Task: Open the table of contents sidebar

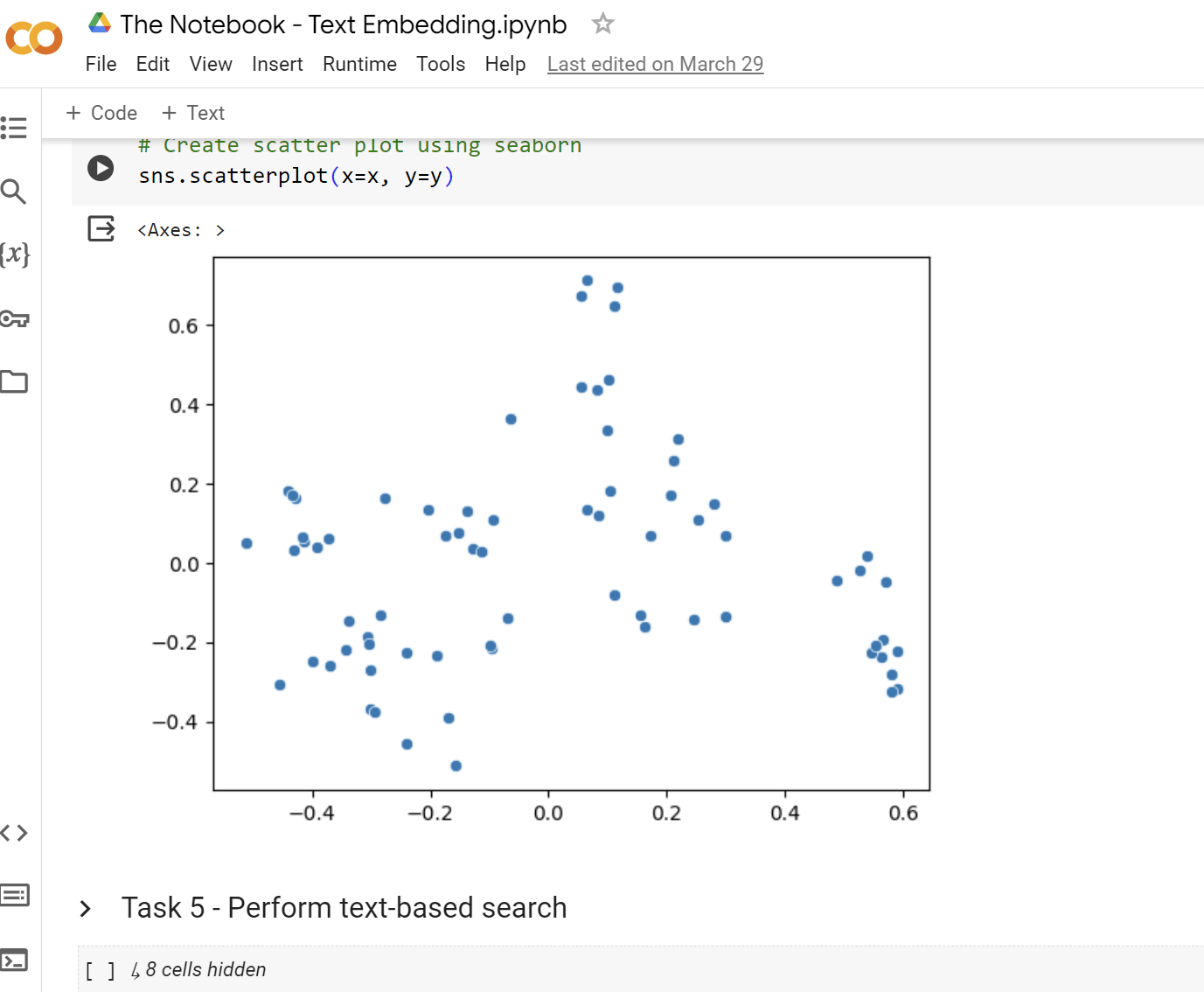Action: [14, 128]
